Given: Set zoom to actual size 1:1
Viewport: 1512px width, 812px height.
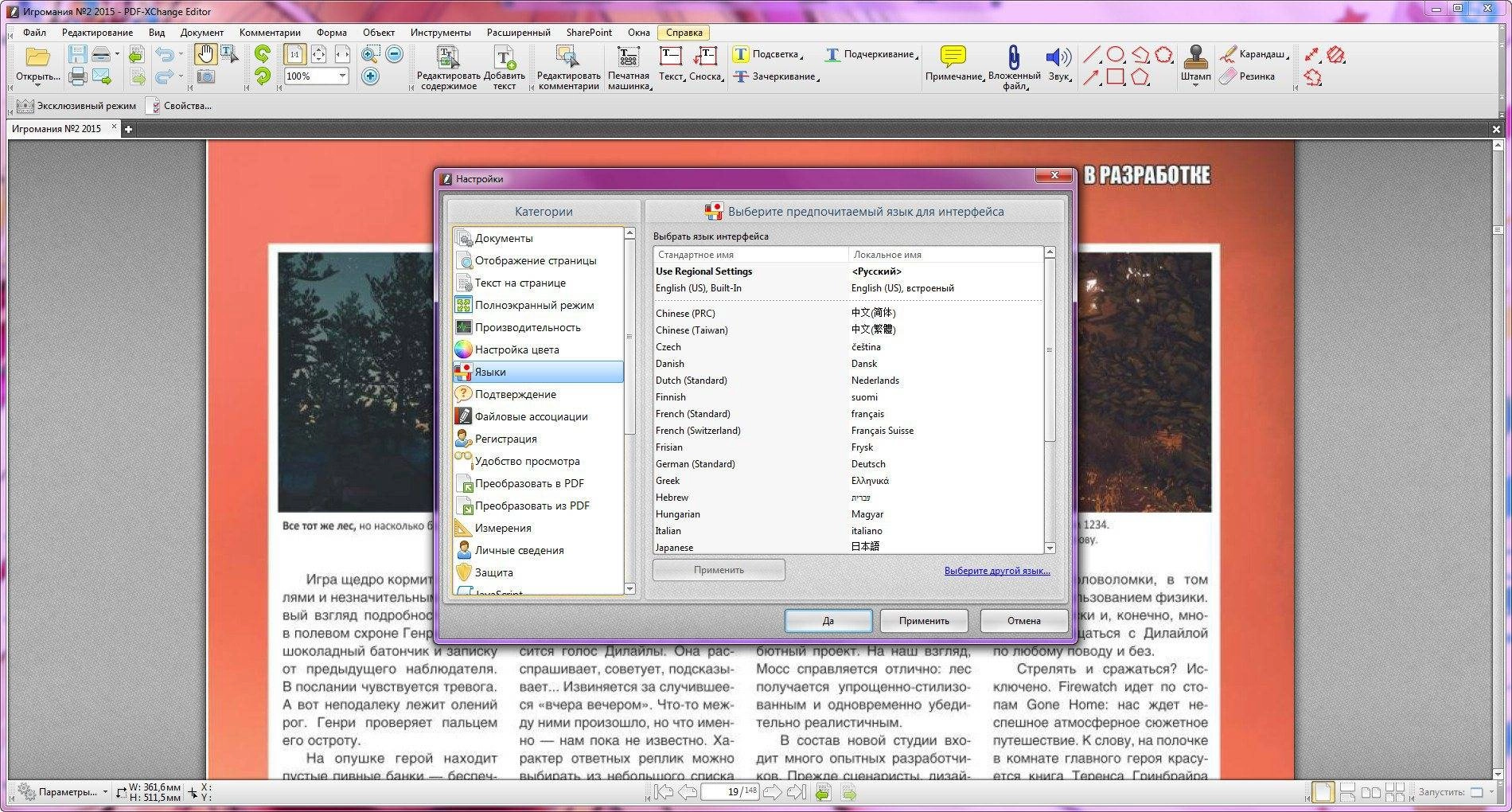Looking at the screenshot, I should click(295, 54).
